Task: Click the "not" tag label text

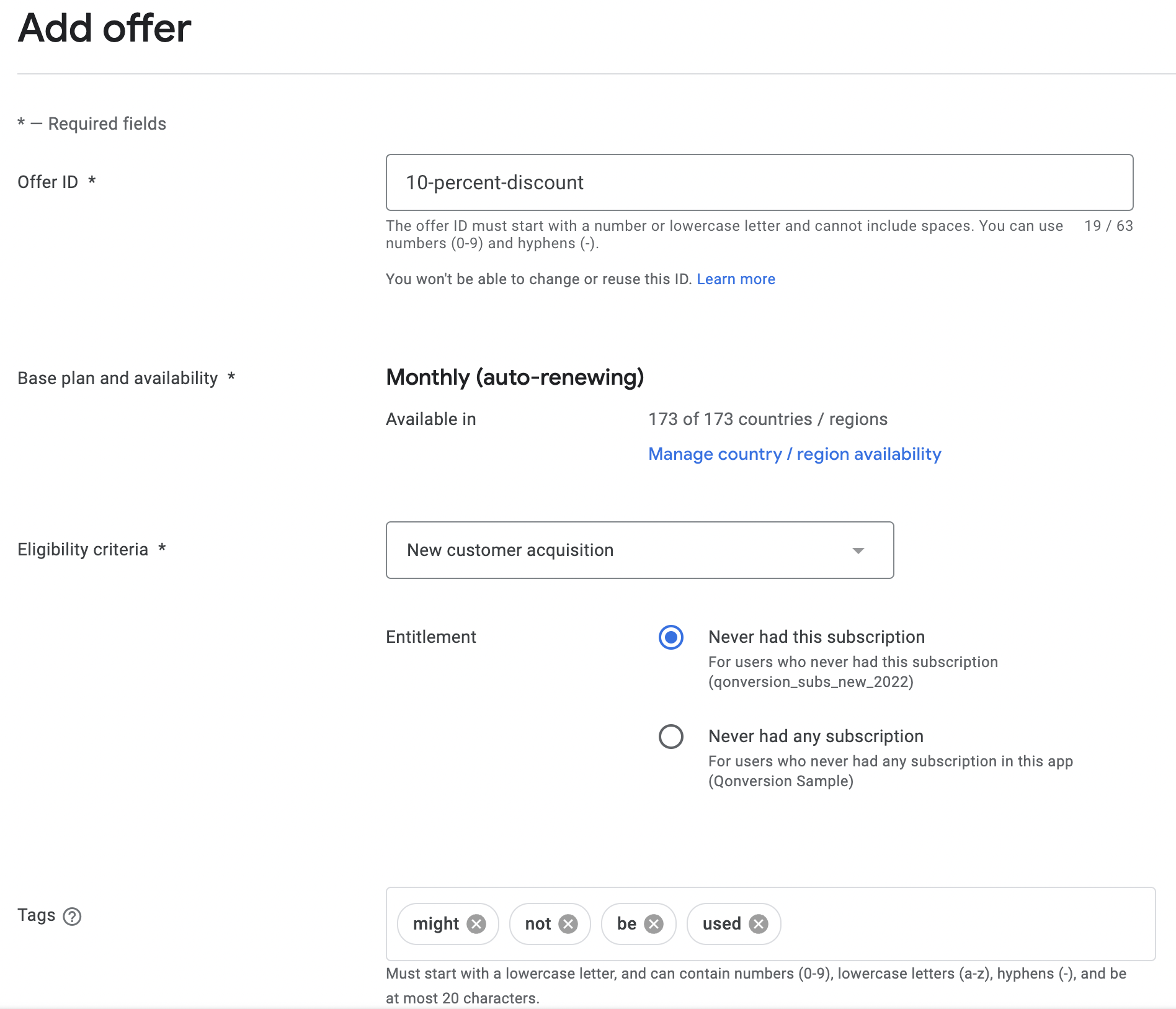Action: tap(538, 924)
